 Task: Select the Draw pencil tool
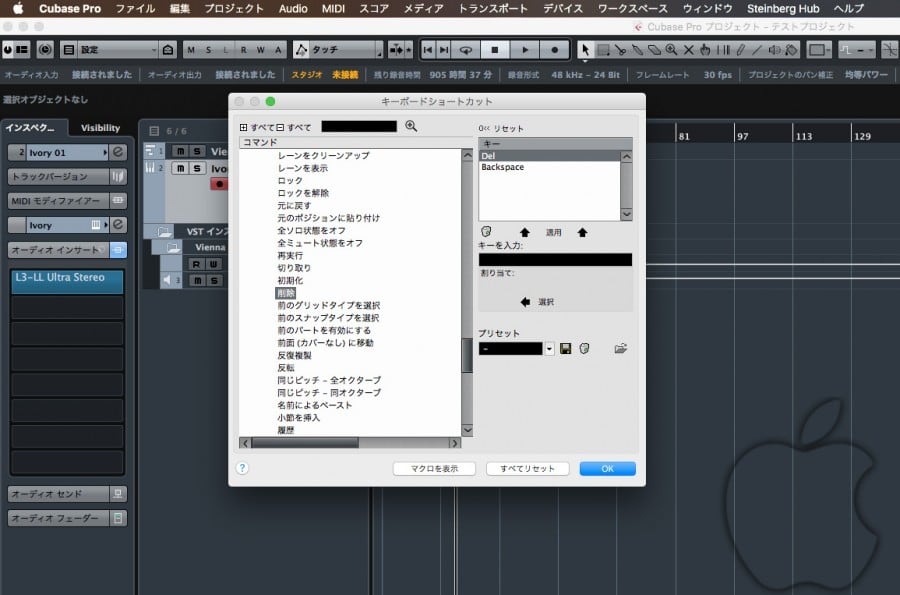pos(740,50)
